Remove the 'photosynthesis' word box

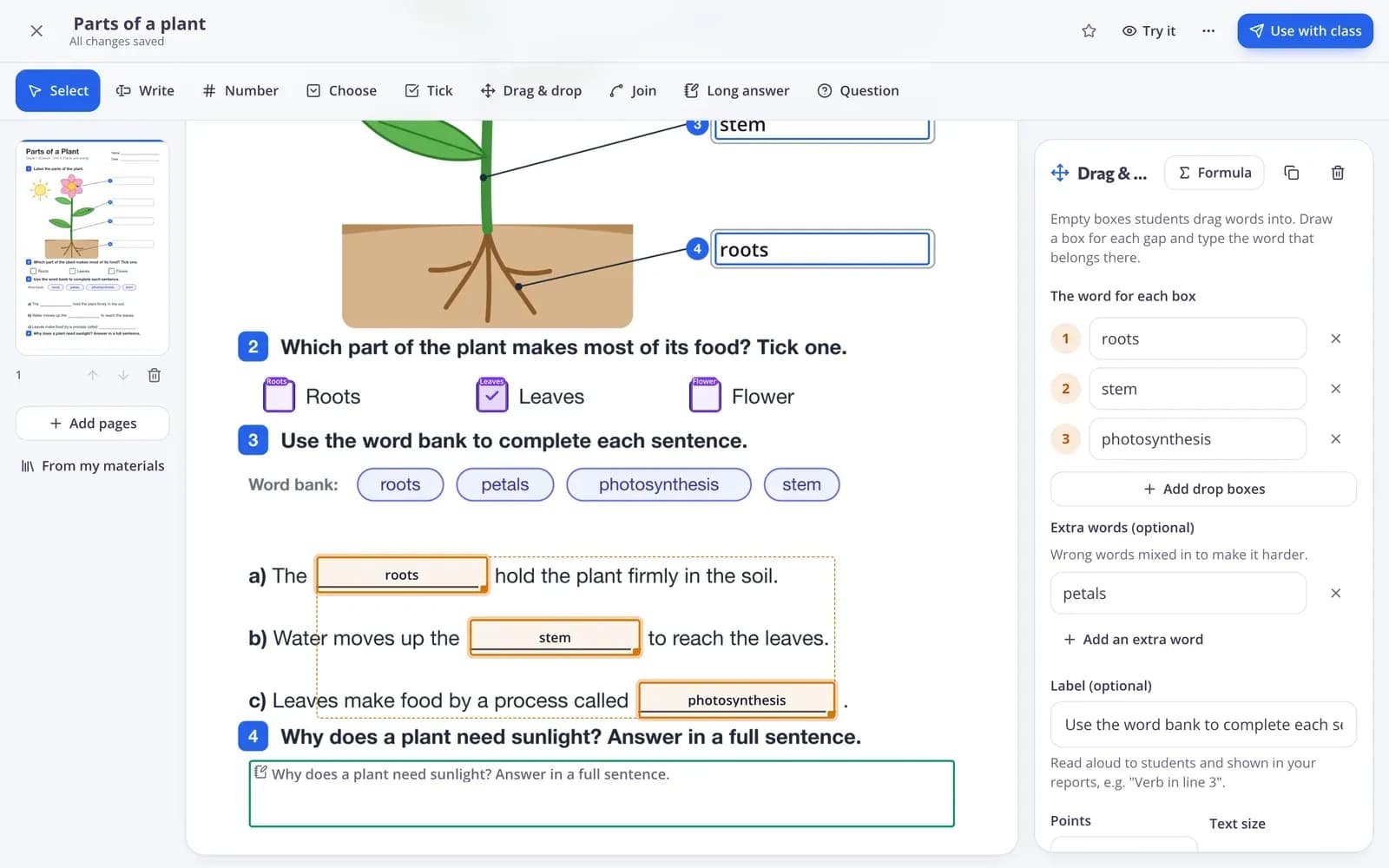(x=1336, y=439)
